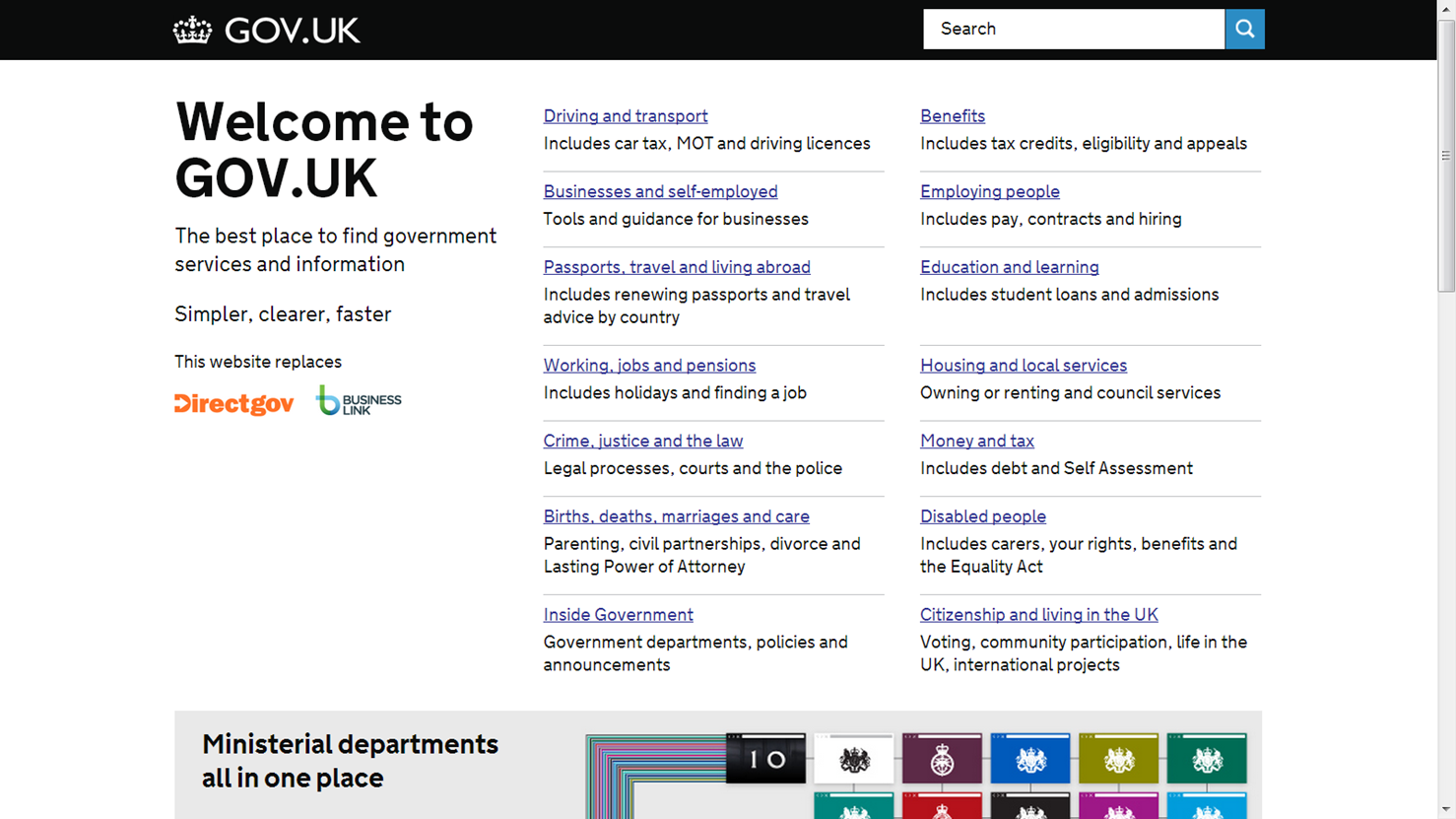The height and width of the screenshot is (819, 1456).
Task: Select the black Number 10 tile
Action: 765,759
